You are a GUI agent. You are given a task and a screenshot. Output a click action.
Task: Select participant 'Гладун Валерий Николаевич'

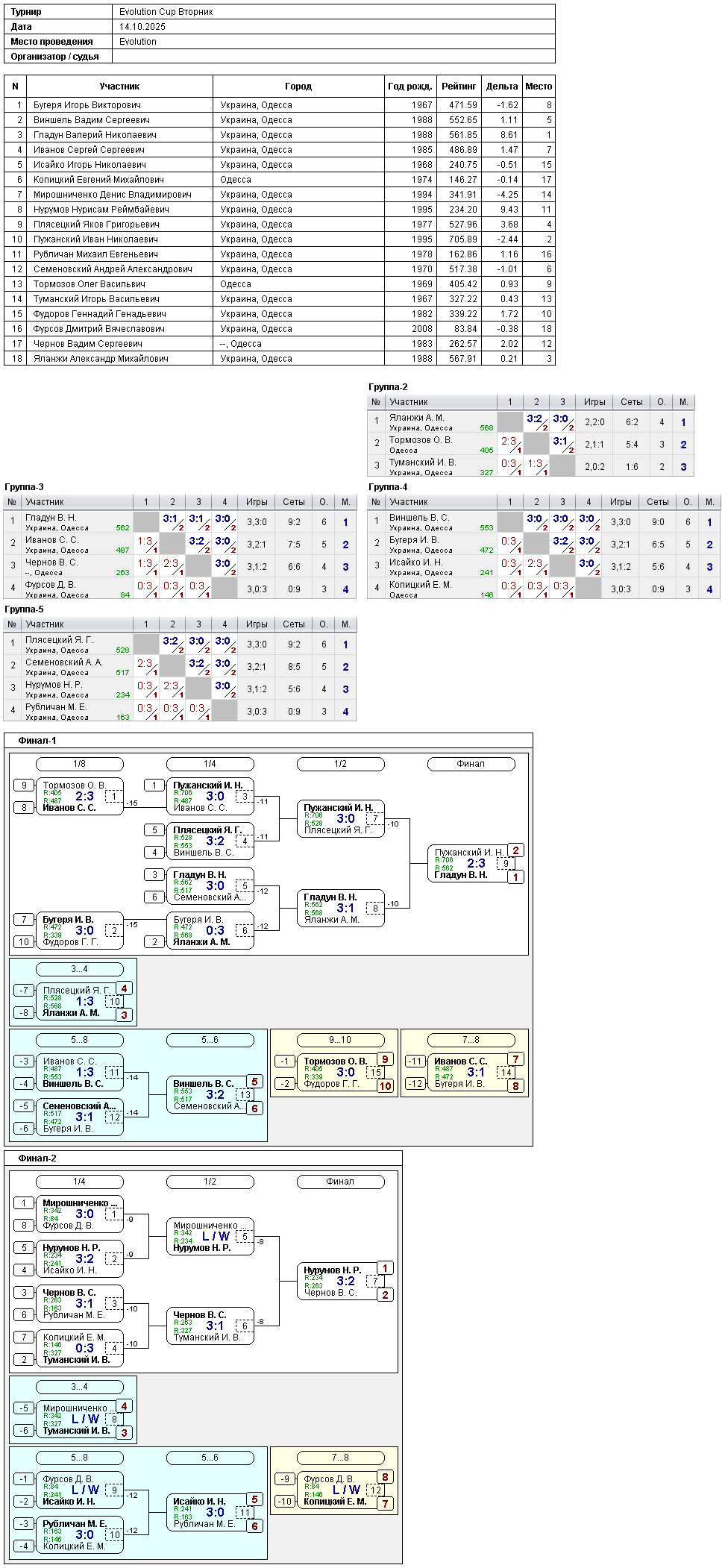point(95,135)
